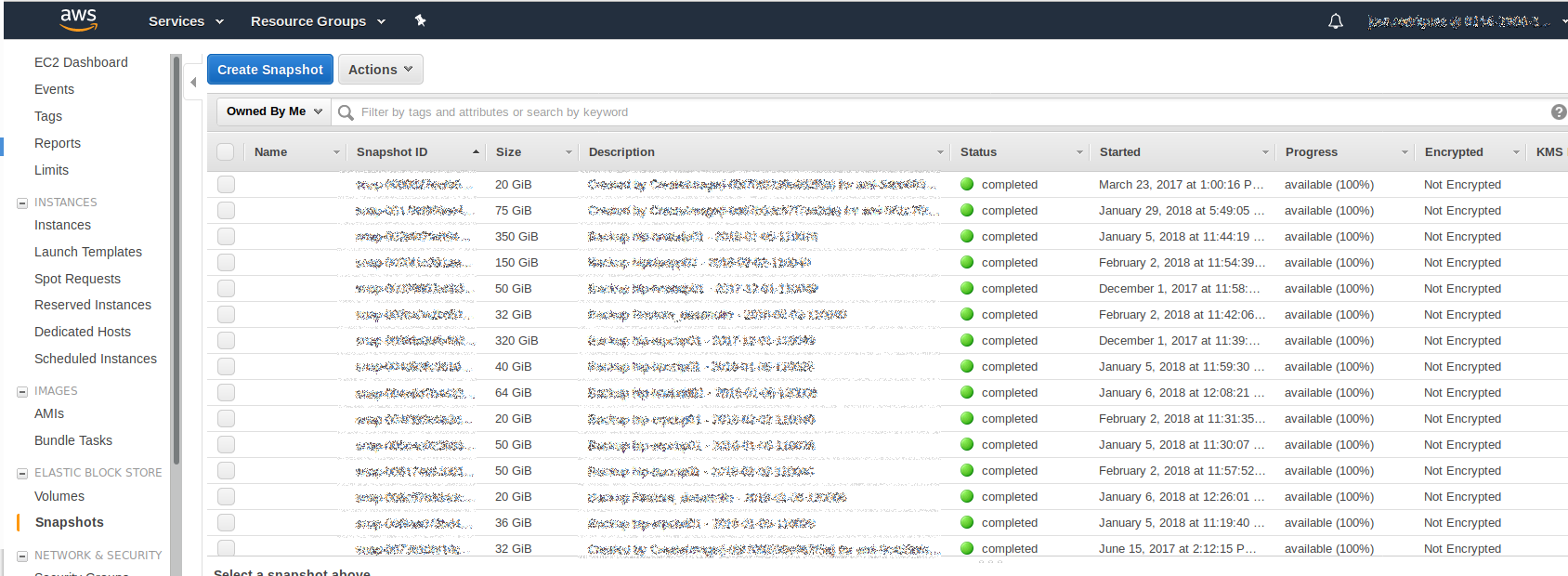Viewport: 1568px width, 576px height.
Task: Open the Resource Groups menu
Action: click(x=318, y=21)
